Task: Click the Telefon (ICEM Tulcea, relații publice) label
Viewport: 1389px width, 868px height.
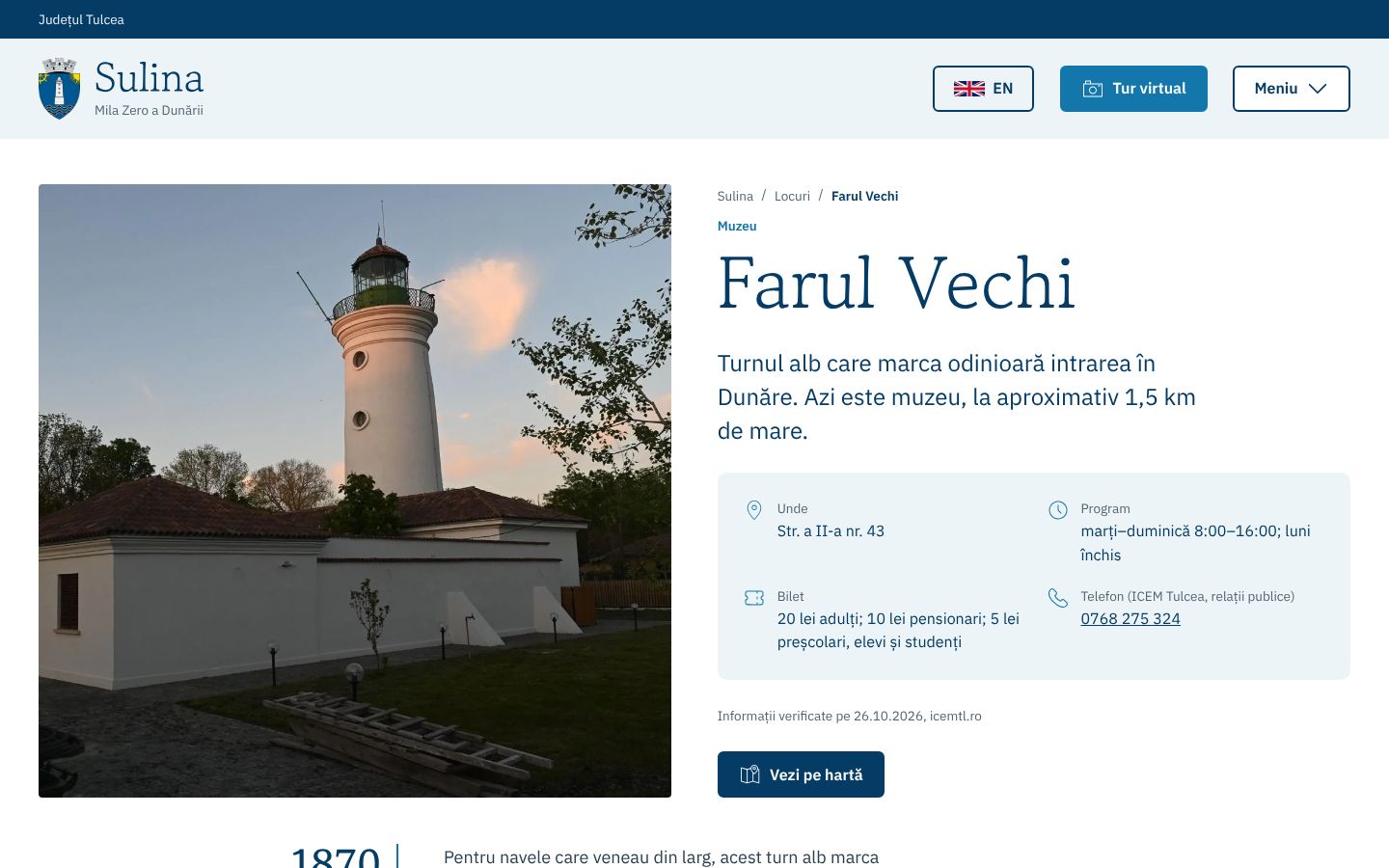Action: pyautogui.click(x=1187, y=596)
